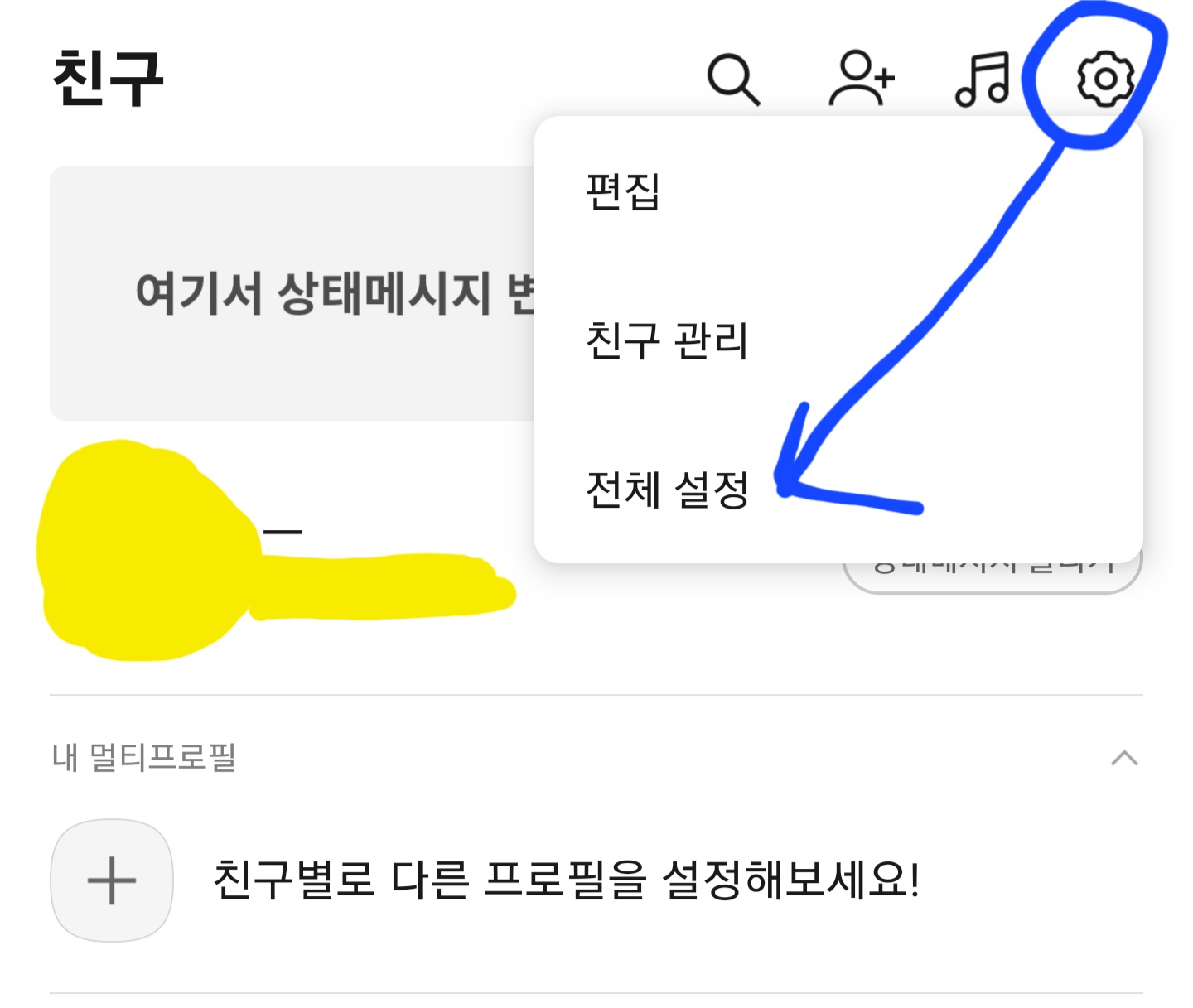
Task: Choose 친구 관리 in the menu
Action: 667,340
